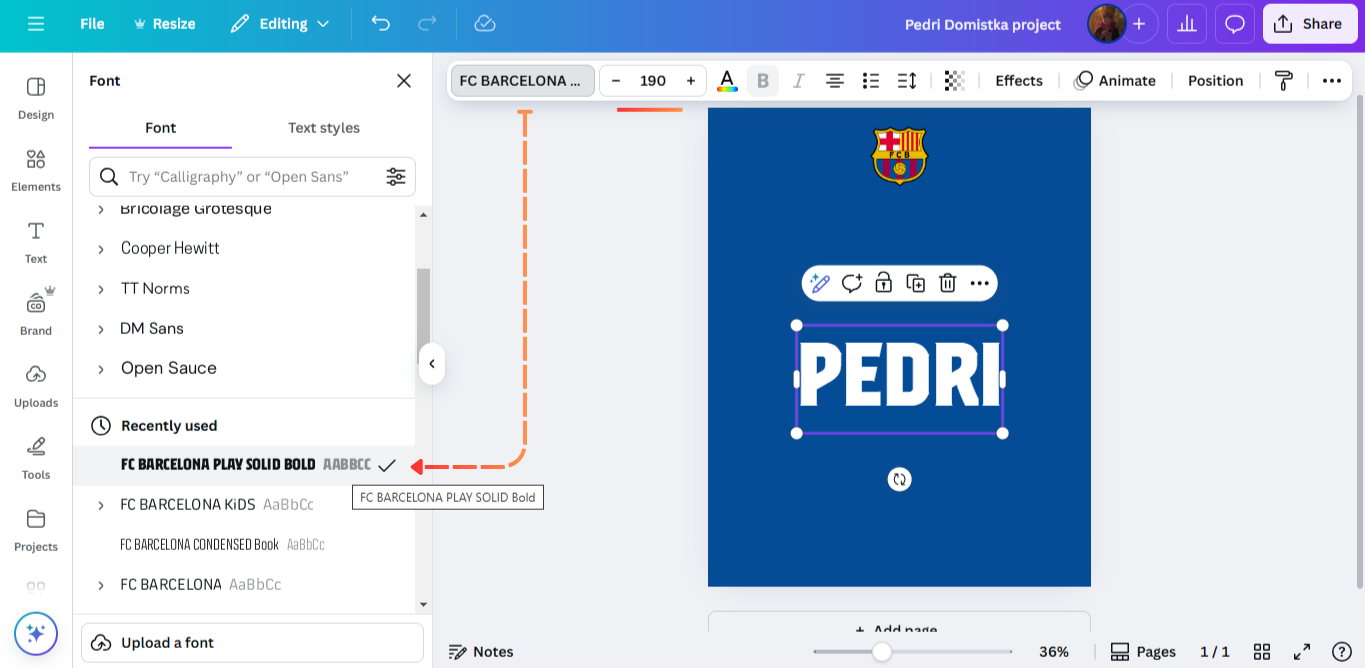The image size is (1365, 668).
Task: Expand the Bricolage Grotesque font family
Action: (x=101, y=209)
